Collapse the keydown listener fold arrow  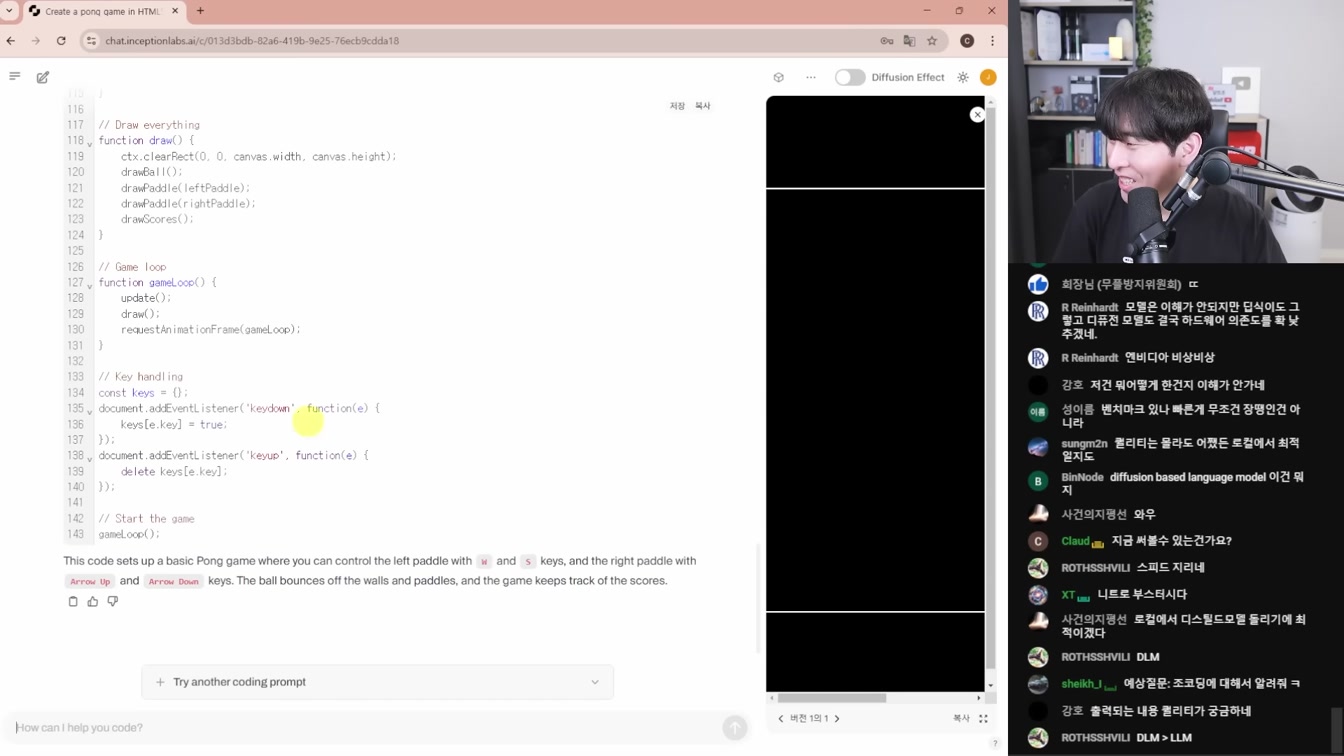click(90, 412)
